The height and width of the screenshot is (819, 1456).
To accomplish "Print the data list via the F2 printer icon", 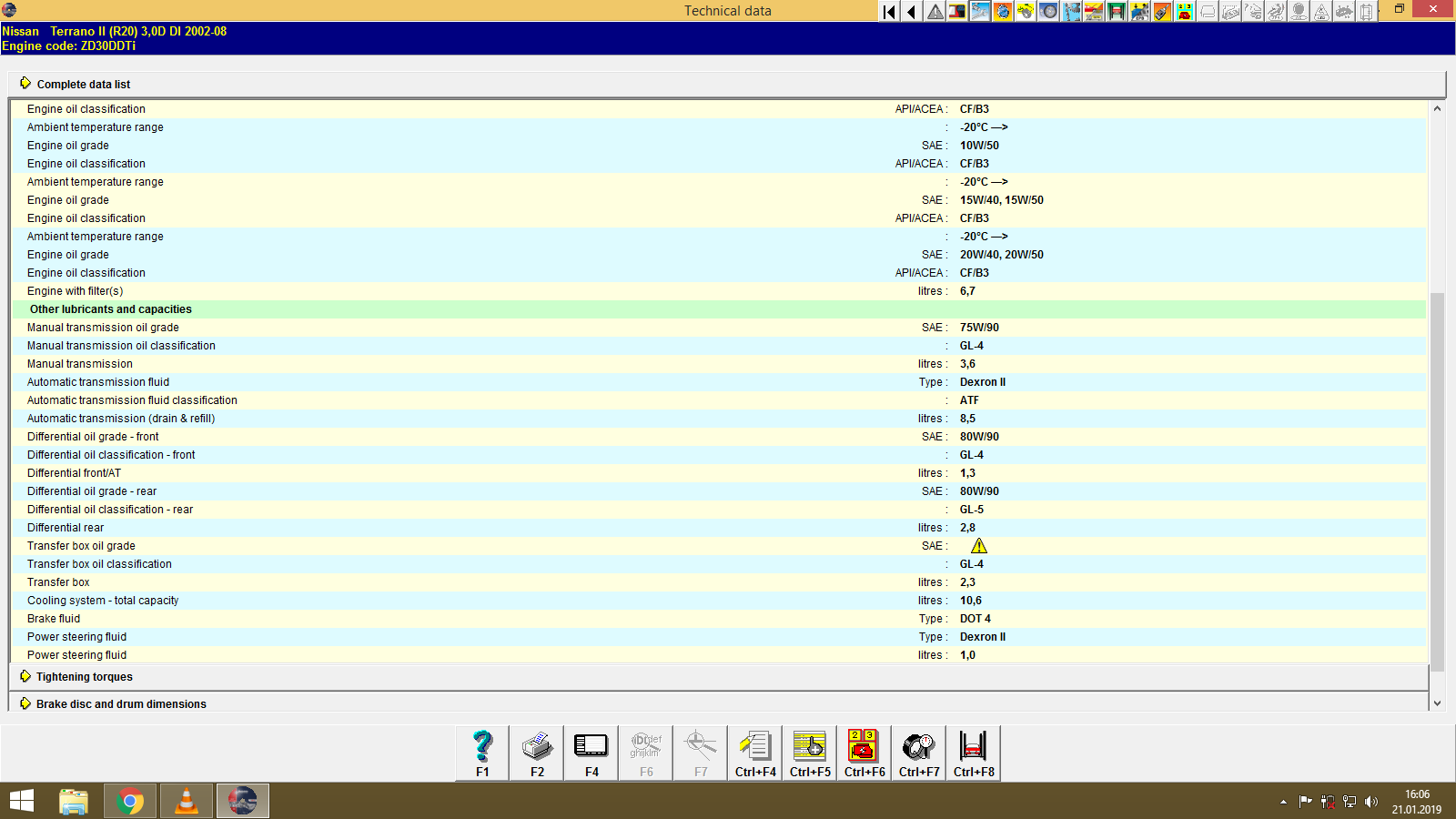I will coord(537,753).
